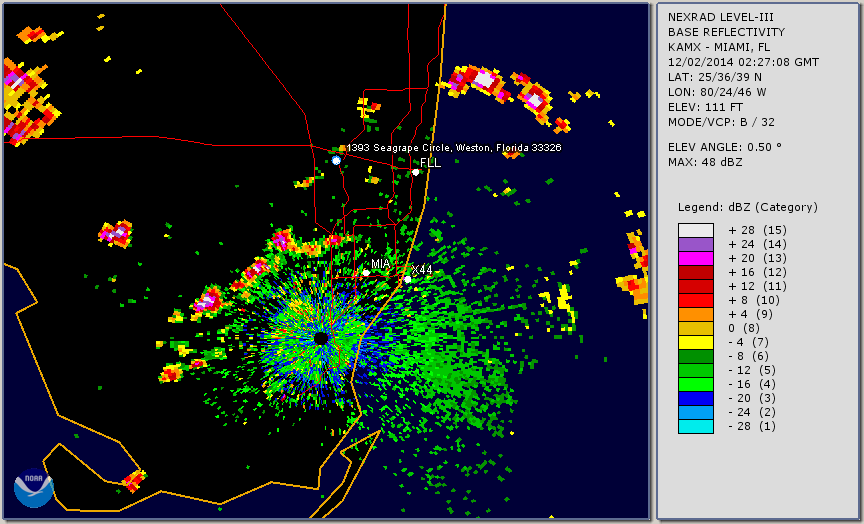Click the LAT: 25/36/39 N text

coord(715,77)
